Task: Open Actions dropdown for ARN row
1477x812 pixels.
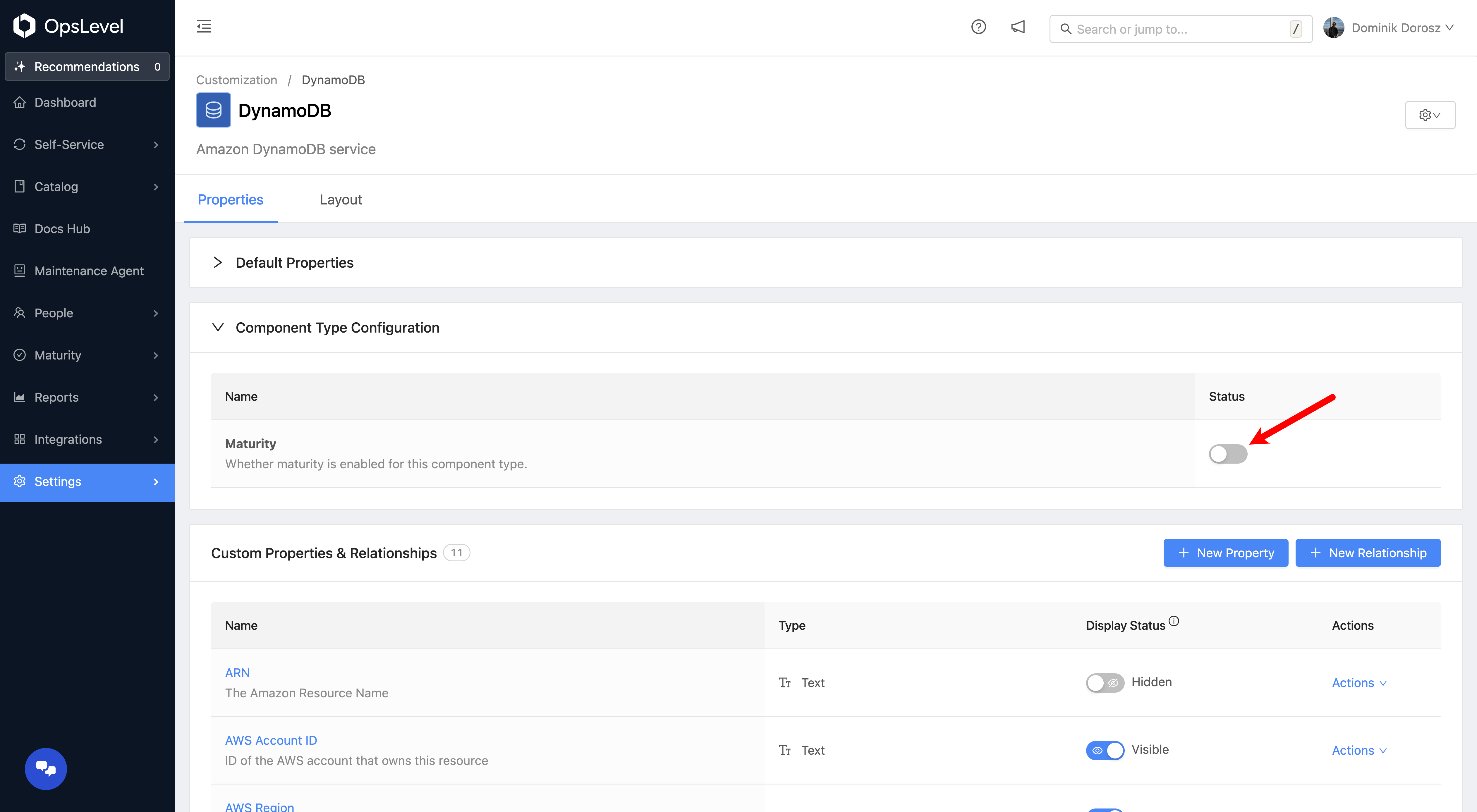Action: [x=1358, y=683]
